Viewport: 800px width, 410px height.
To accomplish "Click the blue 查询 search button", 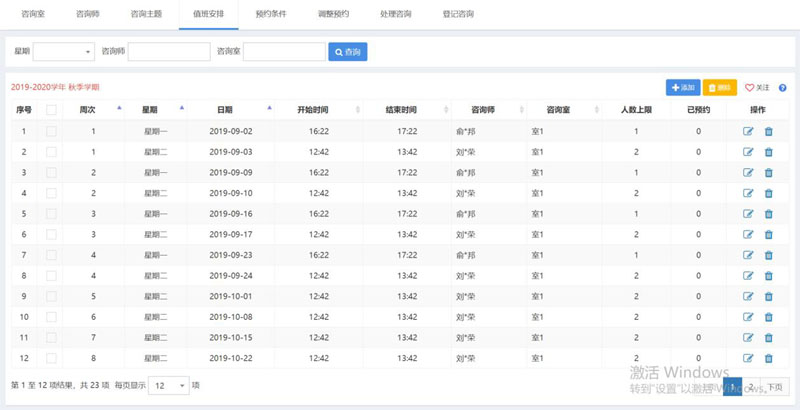I will click(x=348, y=51).
